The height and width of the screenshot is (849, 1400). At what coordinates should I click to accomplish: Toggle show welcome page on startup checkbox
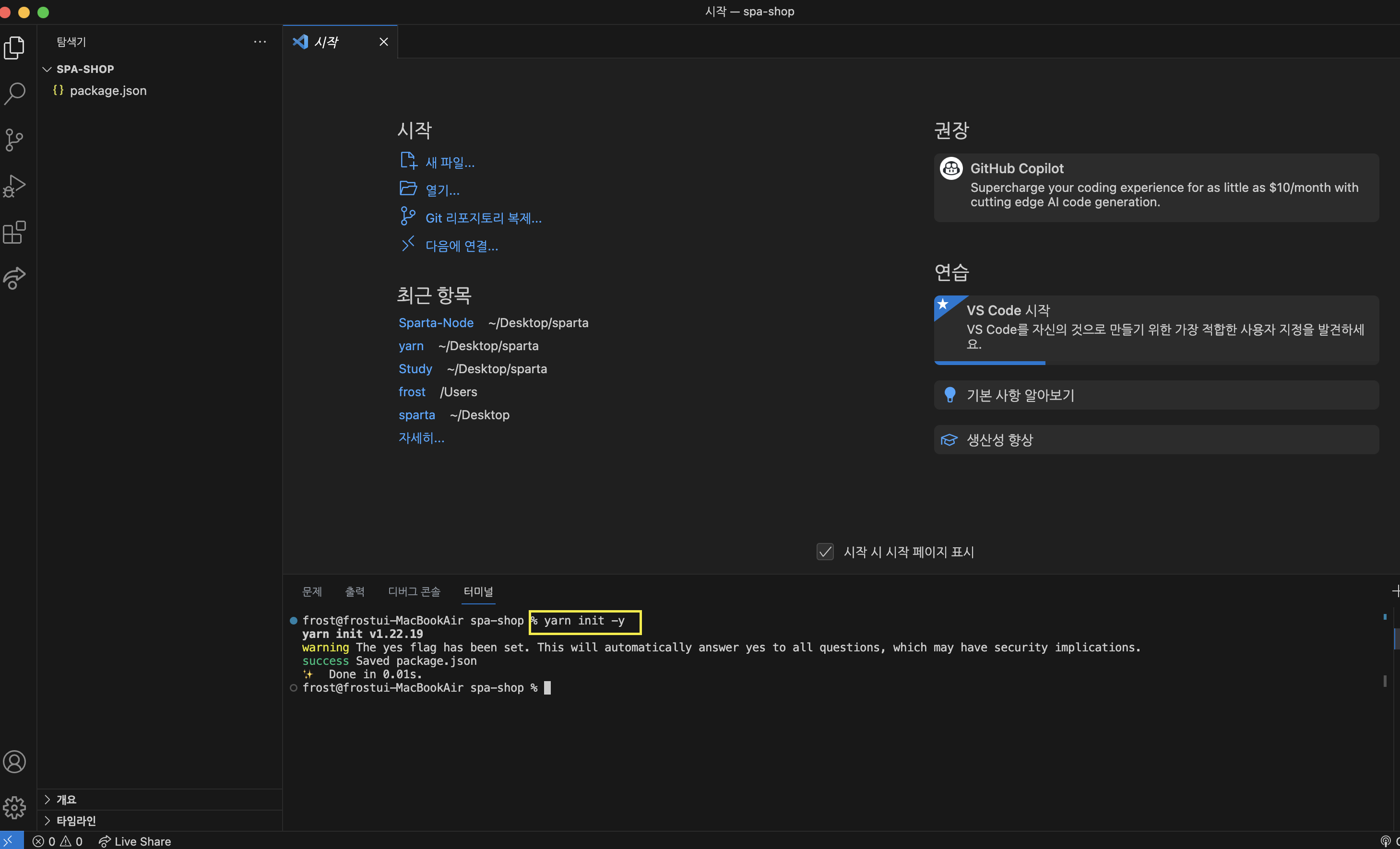pyautogui.click(x=825, y=552)
